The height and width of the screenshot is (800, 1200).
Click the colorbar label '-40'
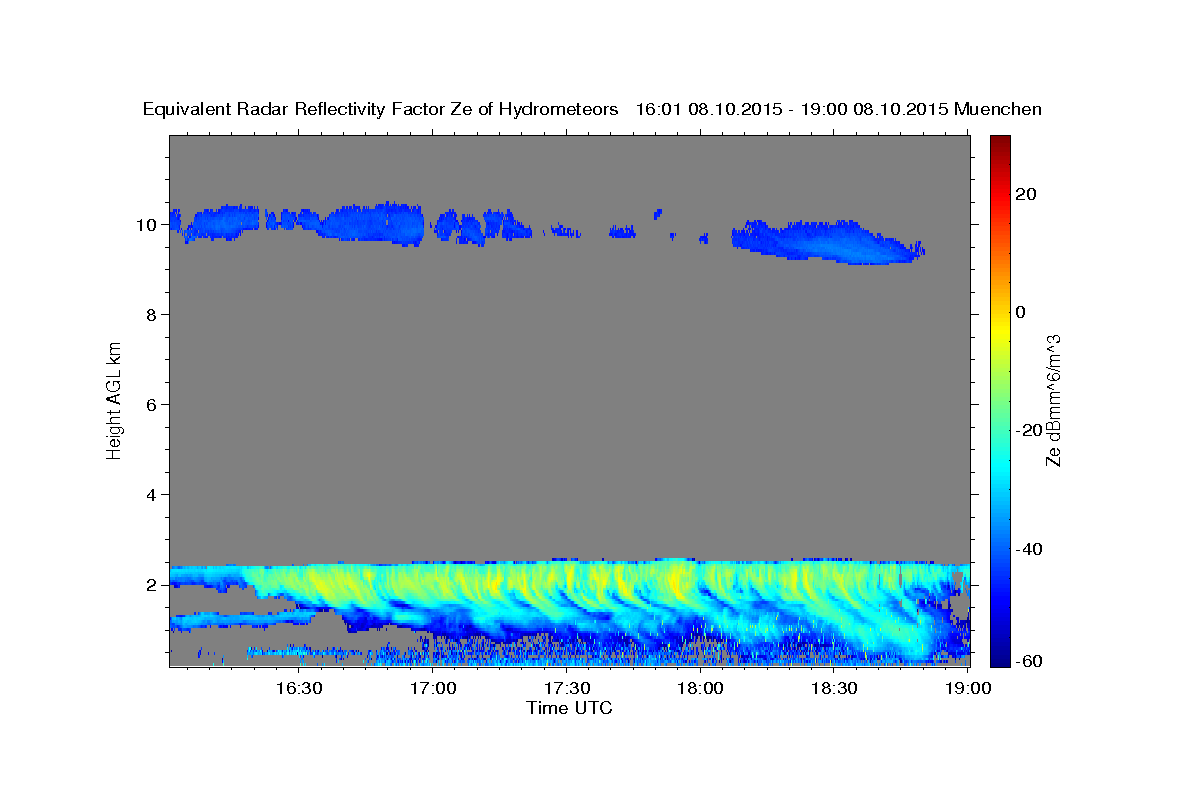click(1028, 549)
